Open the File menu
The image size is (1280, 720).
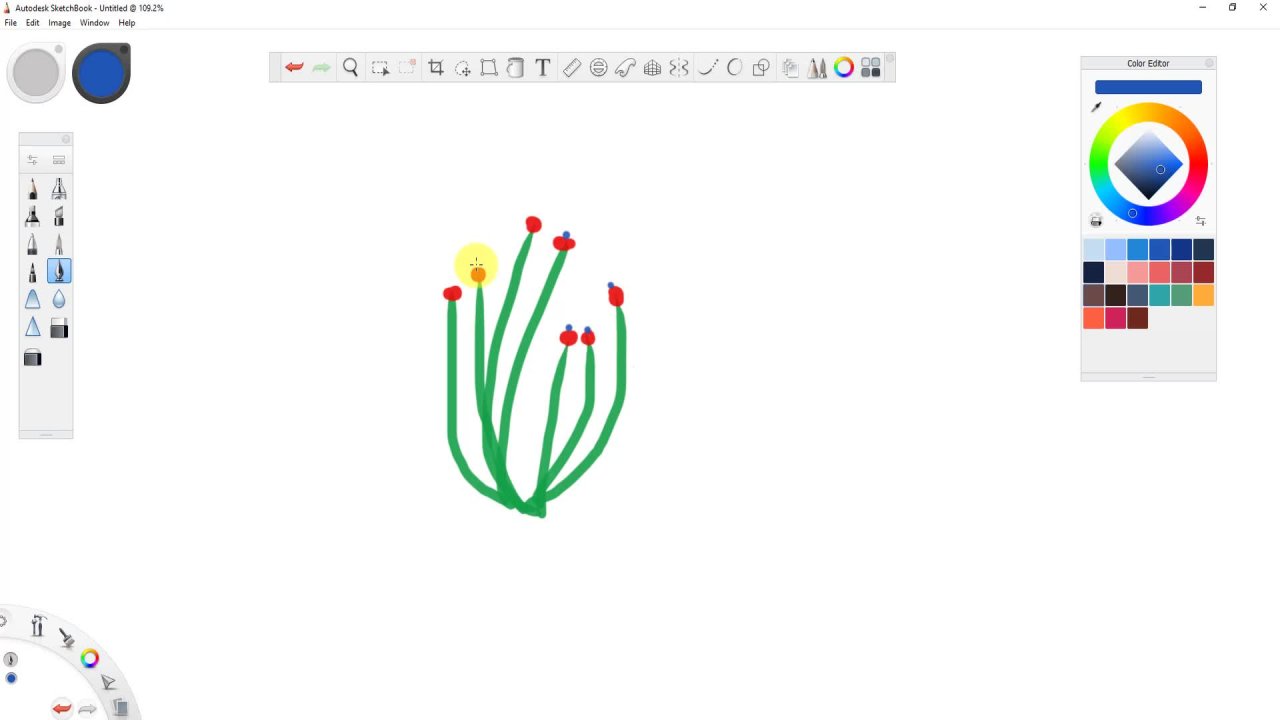pos(11,23)
